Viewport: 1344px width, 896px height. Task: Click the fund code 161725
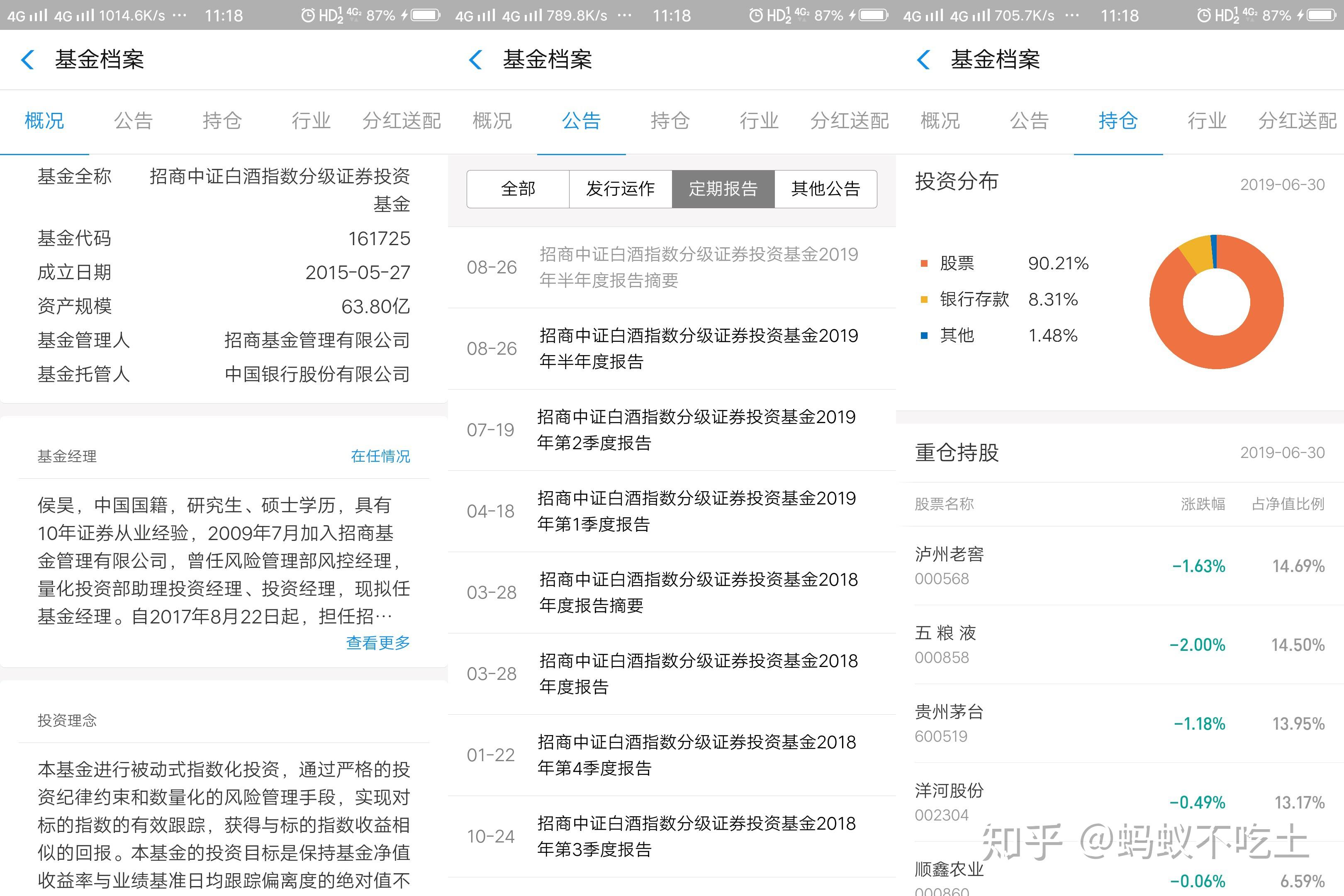coord(380,238)
